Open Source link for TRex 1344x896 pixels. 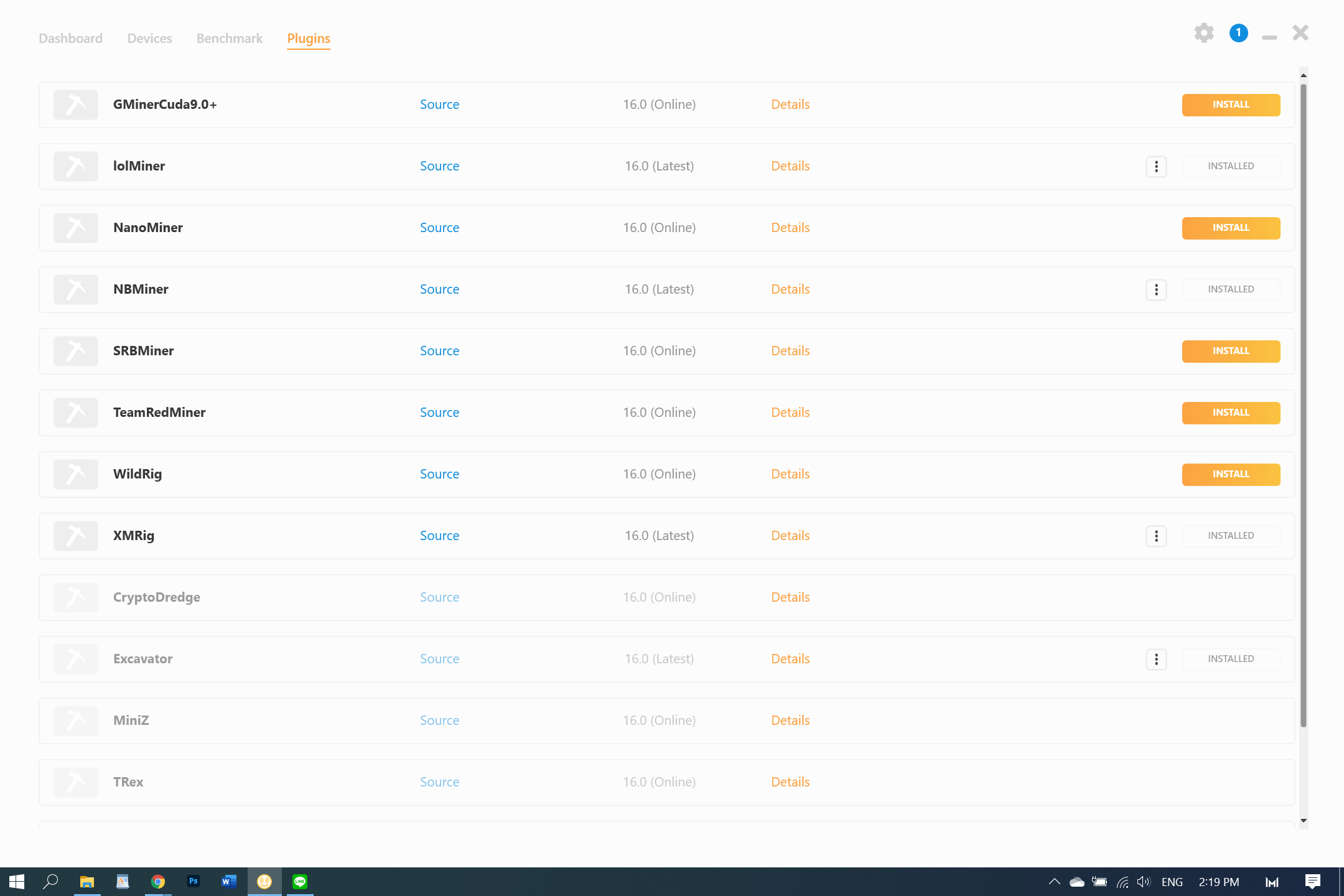(439, 782)
